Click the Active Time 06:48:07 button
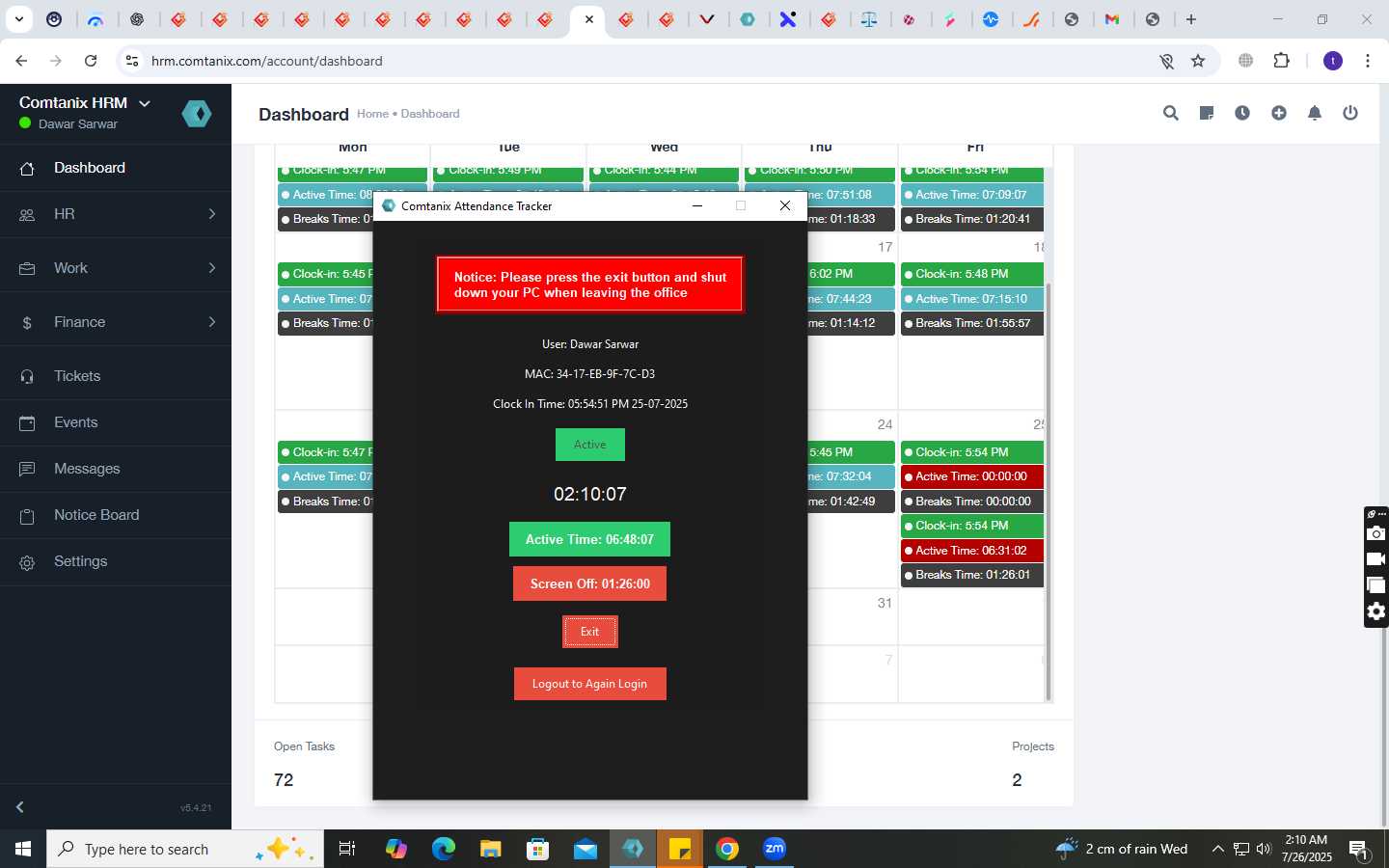The height and width of the screenshot is (868, 1389). (x=589, y=539)
